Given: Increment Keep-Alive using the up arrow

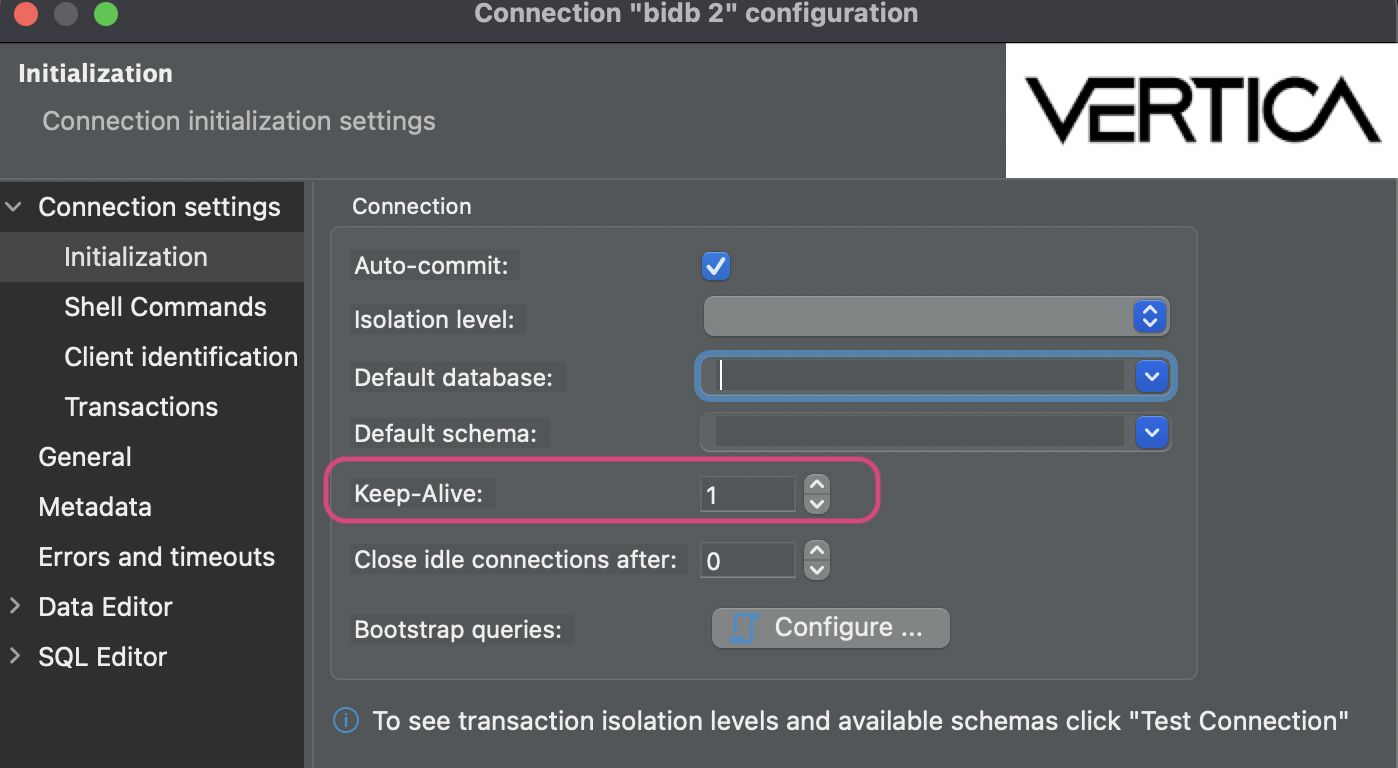Looking at the screenshot, I should point(816,485).
